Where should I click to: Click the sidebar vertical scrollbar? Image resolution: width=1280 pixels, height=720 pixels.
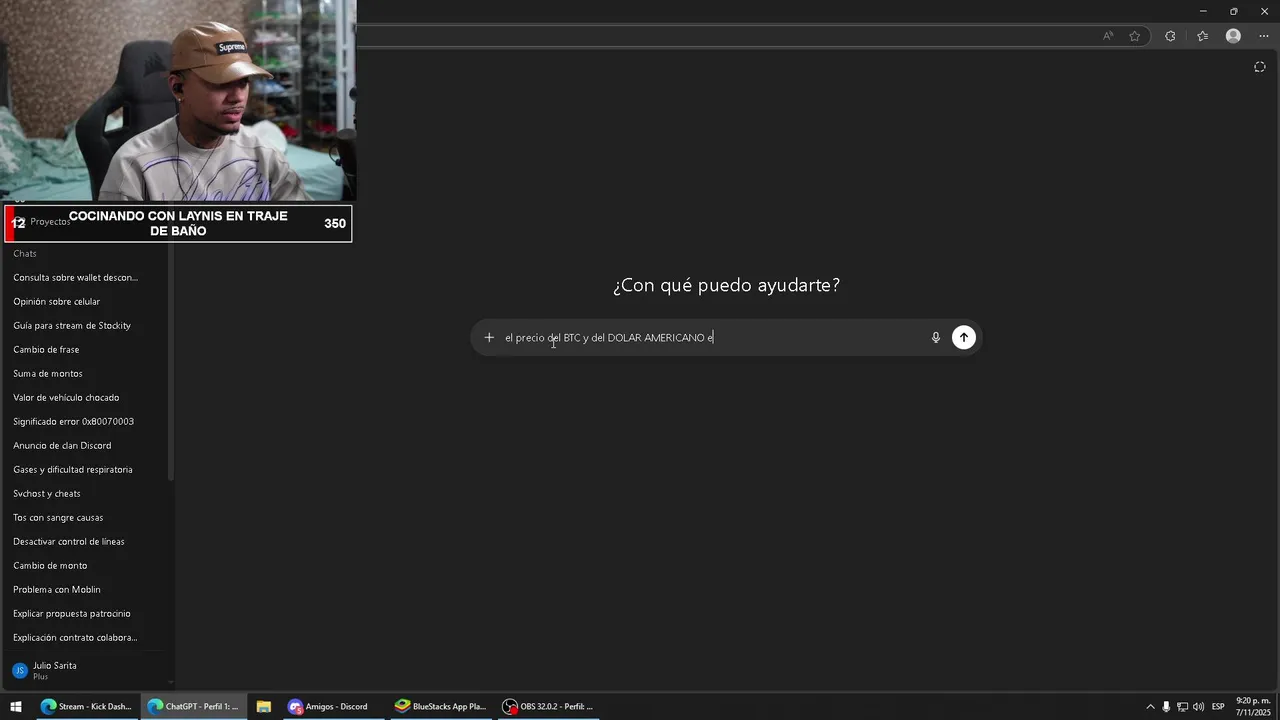171,360
